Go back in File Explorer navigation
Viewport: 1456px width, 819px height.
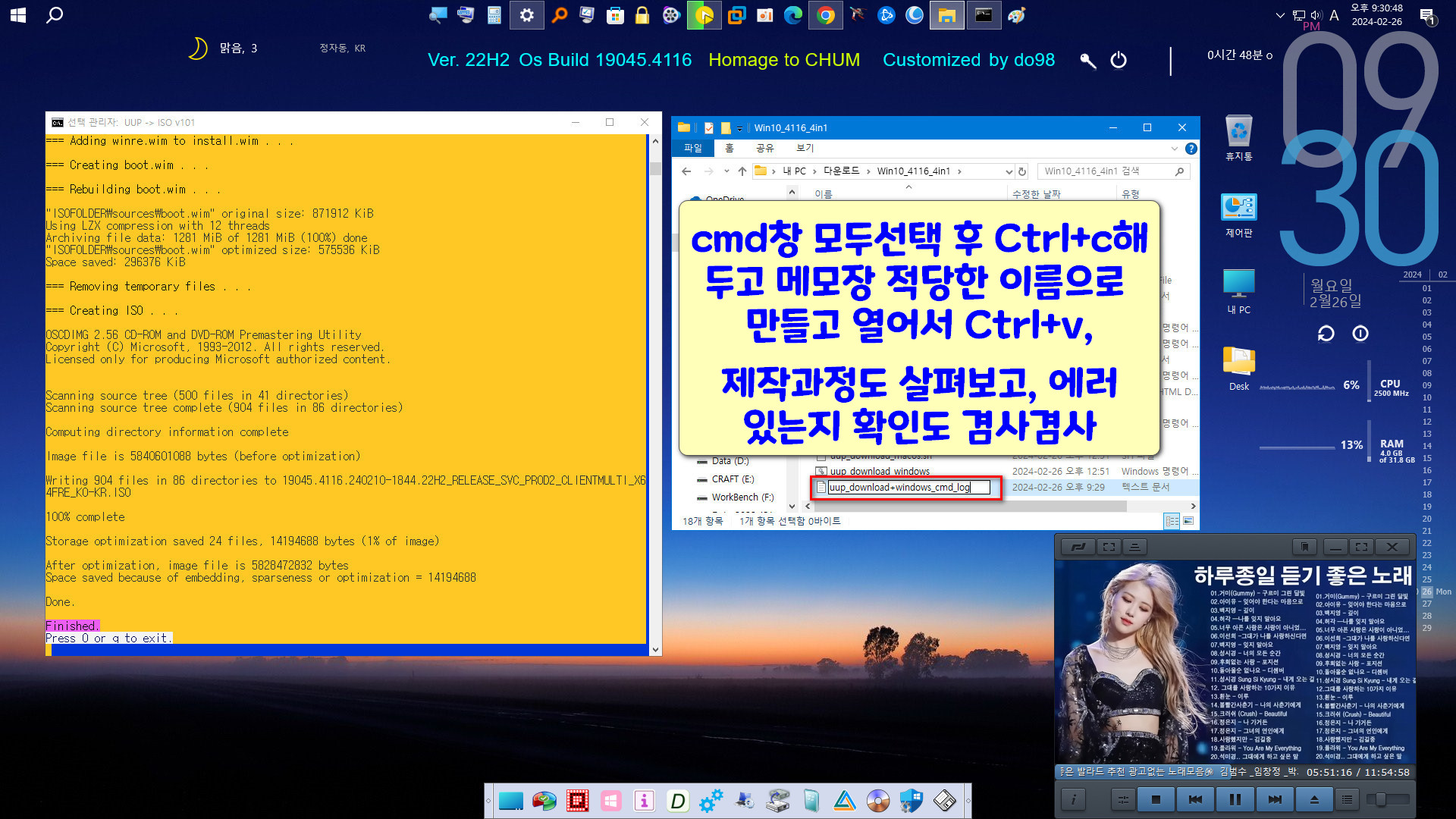(x=686, y=171)
